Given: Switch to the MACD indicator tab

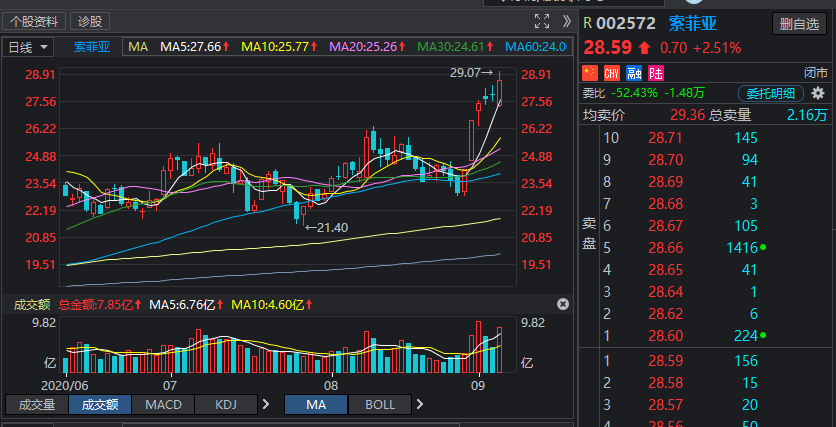Looking at the screenshot, I should click(163, 405).
